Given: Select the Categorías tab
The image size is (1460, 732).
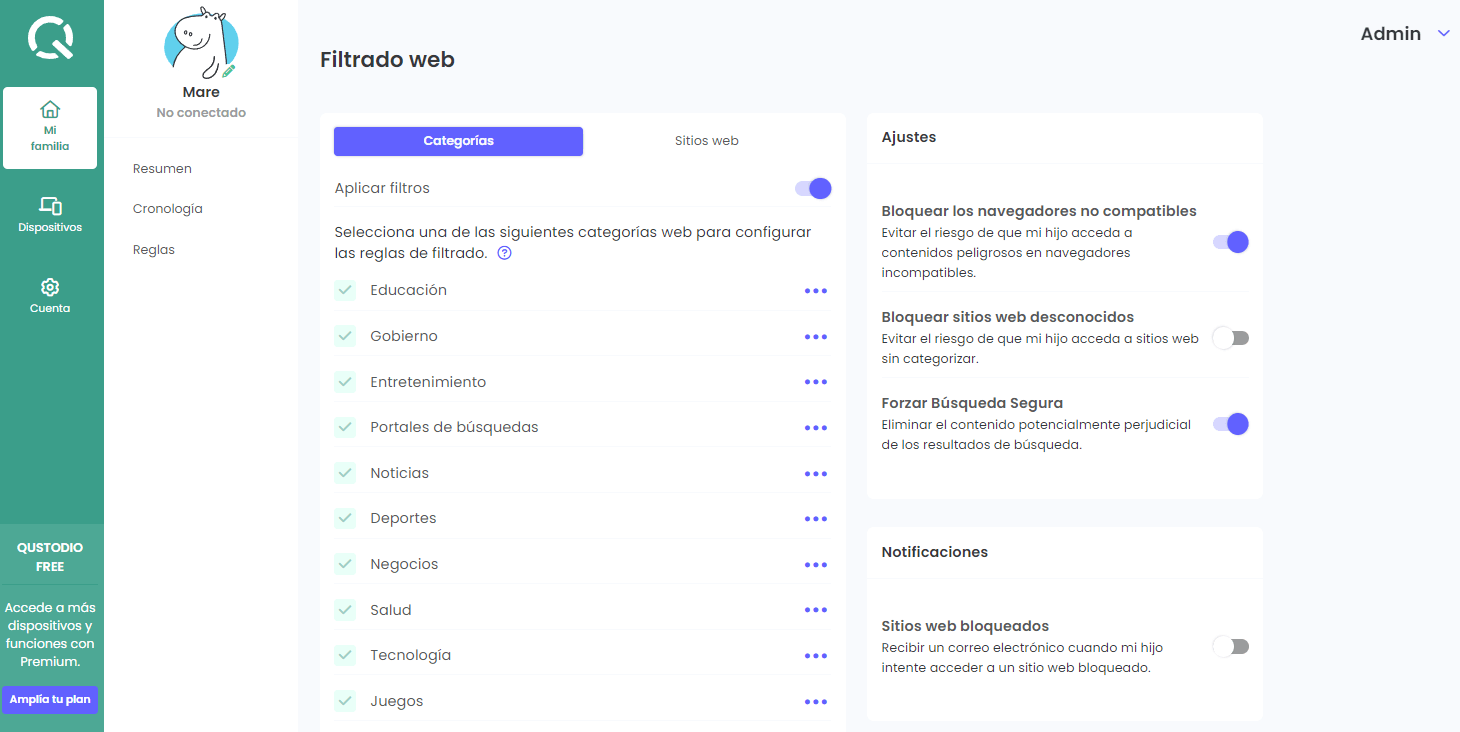Looking at the screenshot, I should [x=458, y=141].
